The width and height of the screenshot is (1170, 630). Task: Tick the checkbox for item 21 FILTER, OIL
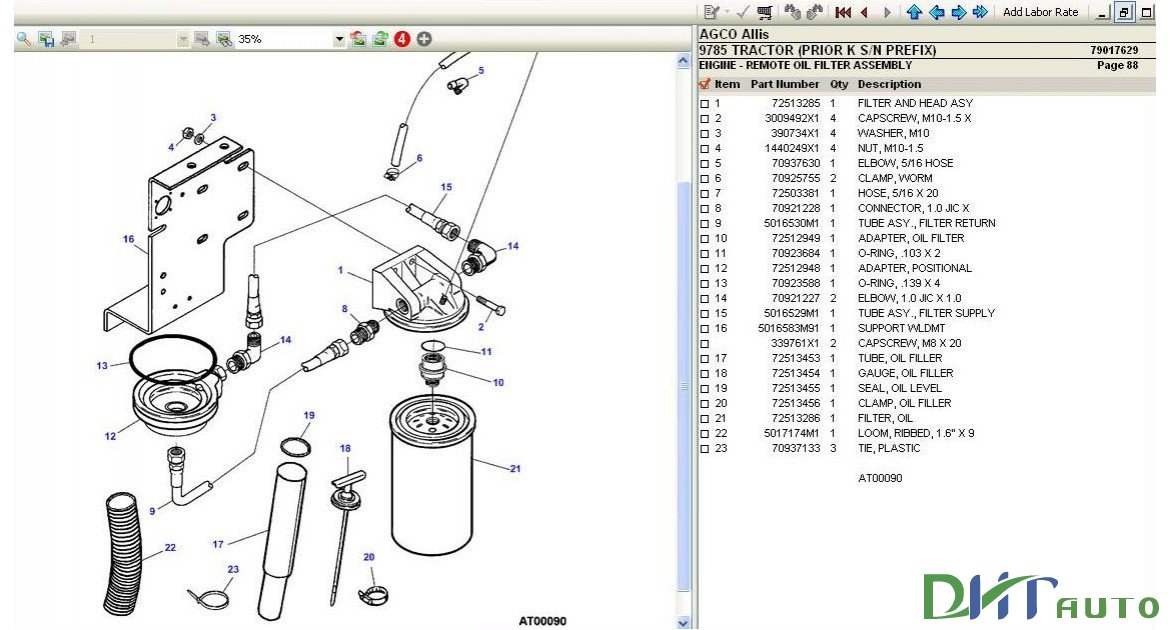705,418
